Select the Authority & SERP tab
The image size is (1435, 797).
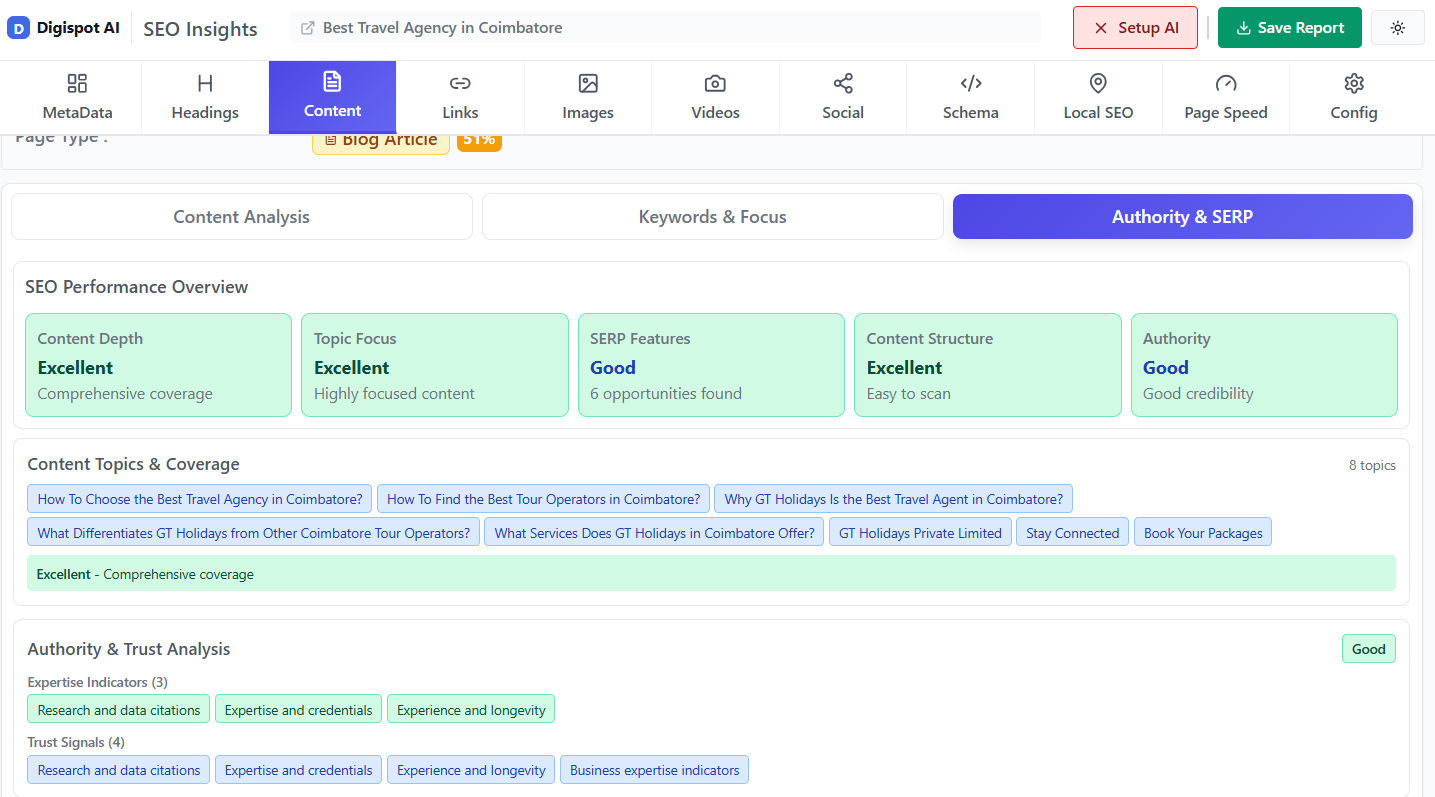[x=1182, y=216]
